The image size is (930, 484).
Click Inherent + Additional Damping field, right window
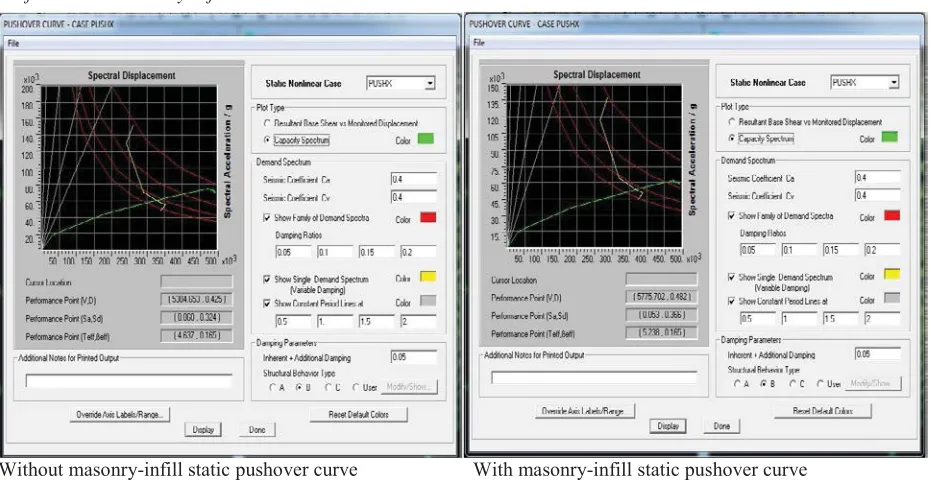point(878,354)
